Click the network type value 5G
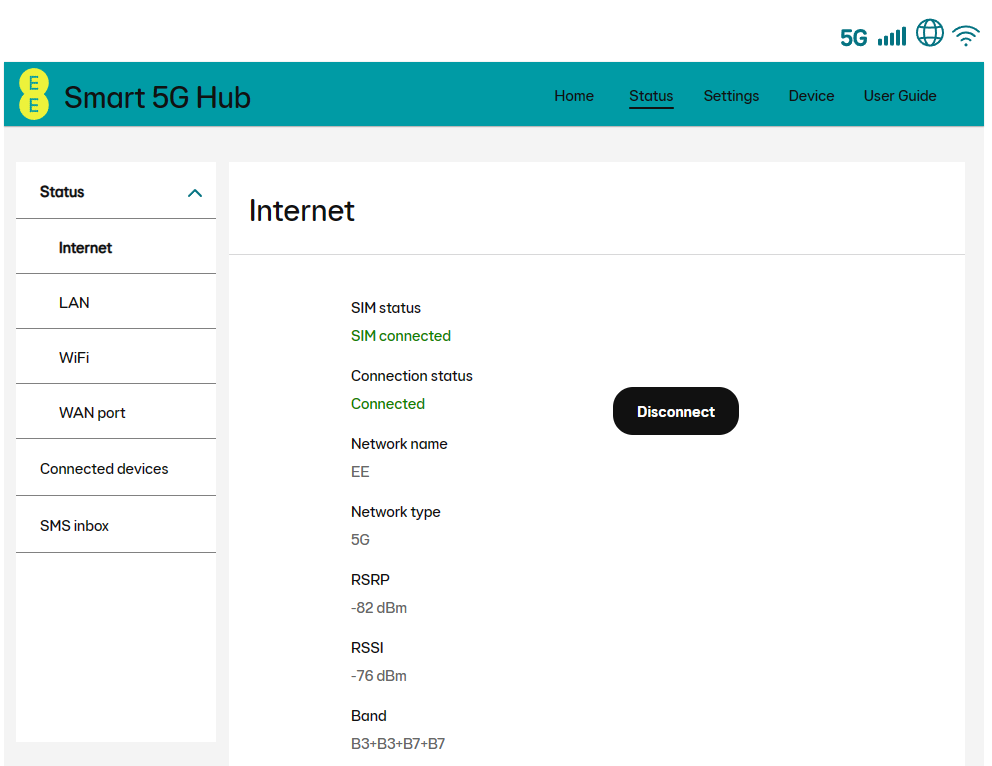 tap(360, 540)
